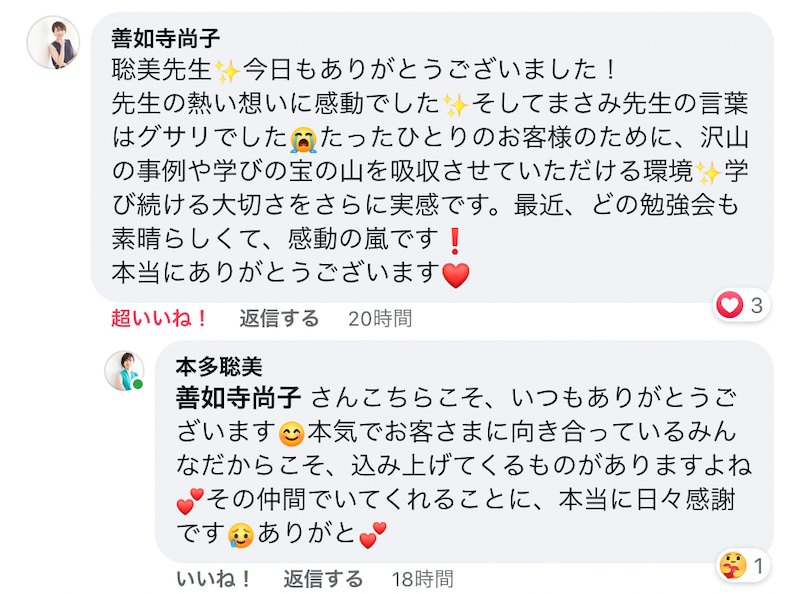Toggle the 超いいね！ reaction on first comment
The image size is (800, 594).
click(x=159, y=318)
